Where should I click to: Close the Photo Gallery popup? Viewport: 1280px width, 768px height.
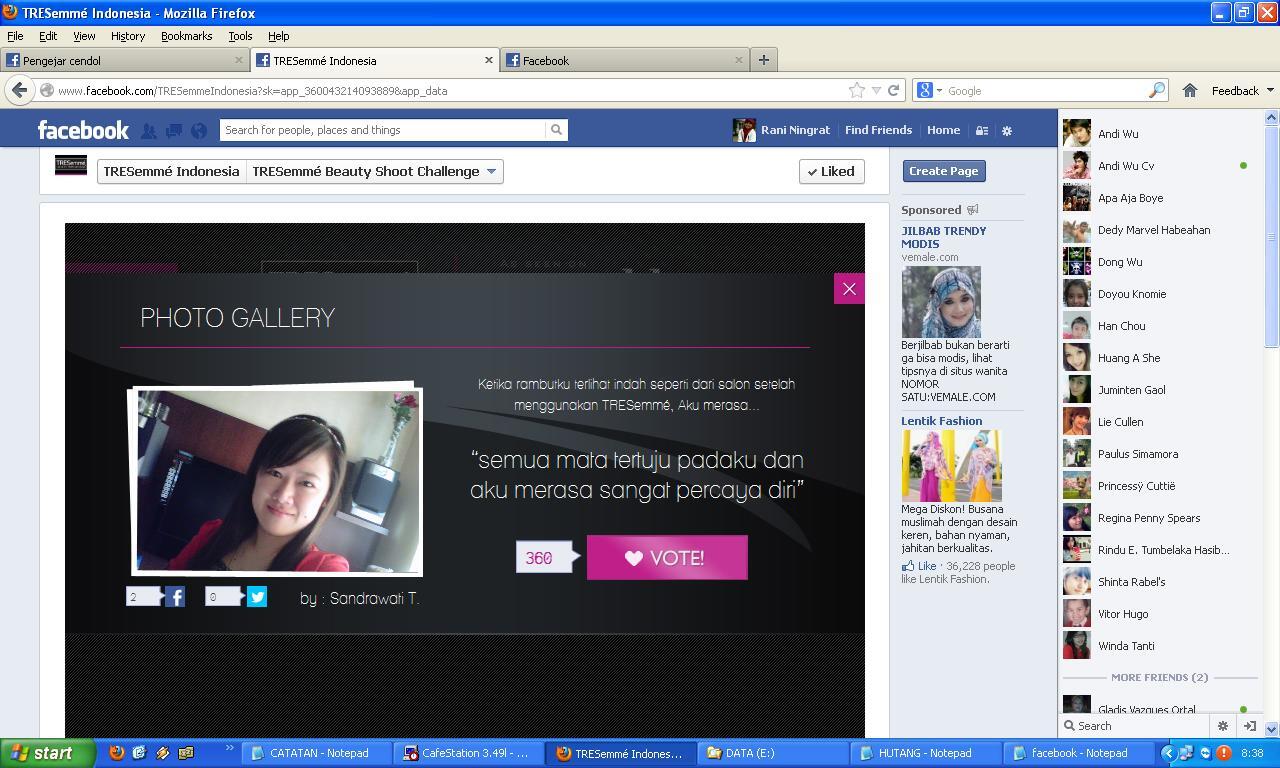[849, 289]
